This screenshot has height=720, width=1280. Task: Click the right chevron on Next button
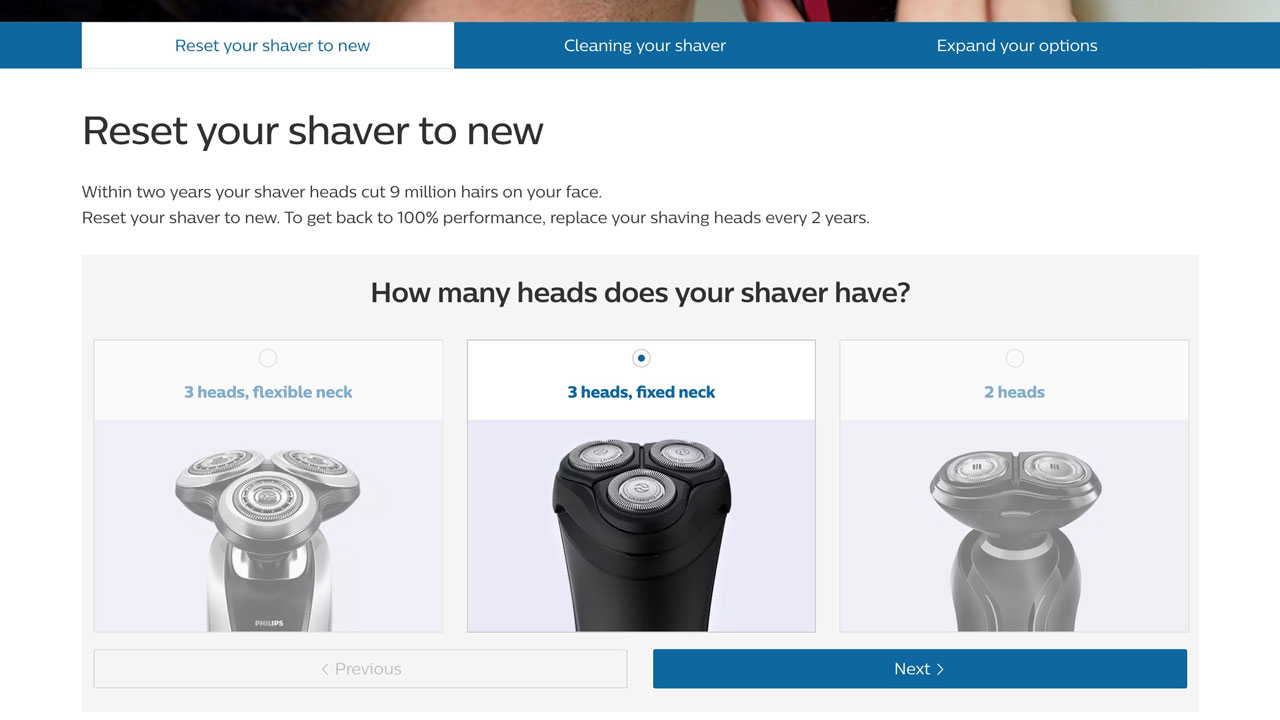tap(940, 669)
